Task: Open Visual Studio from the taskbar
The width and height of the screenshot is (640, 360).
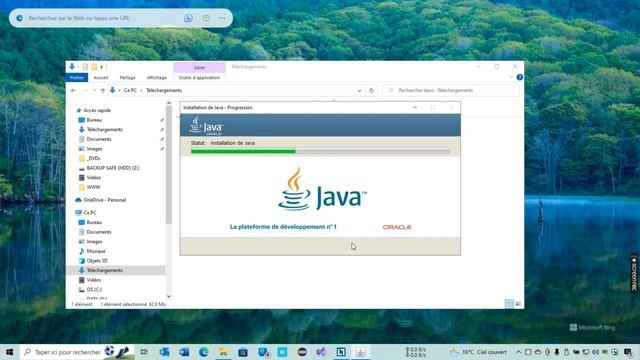Action: click(x=321, y=352)
